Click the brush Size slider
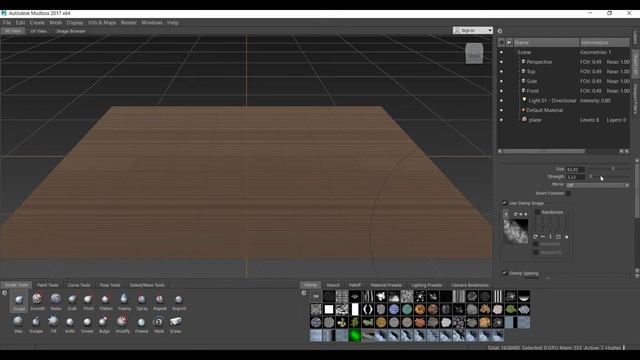This screenshot has height=360, width=640. click(608, 169)
